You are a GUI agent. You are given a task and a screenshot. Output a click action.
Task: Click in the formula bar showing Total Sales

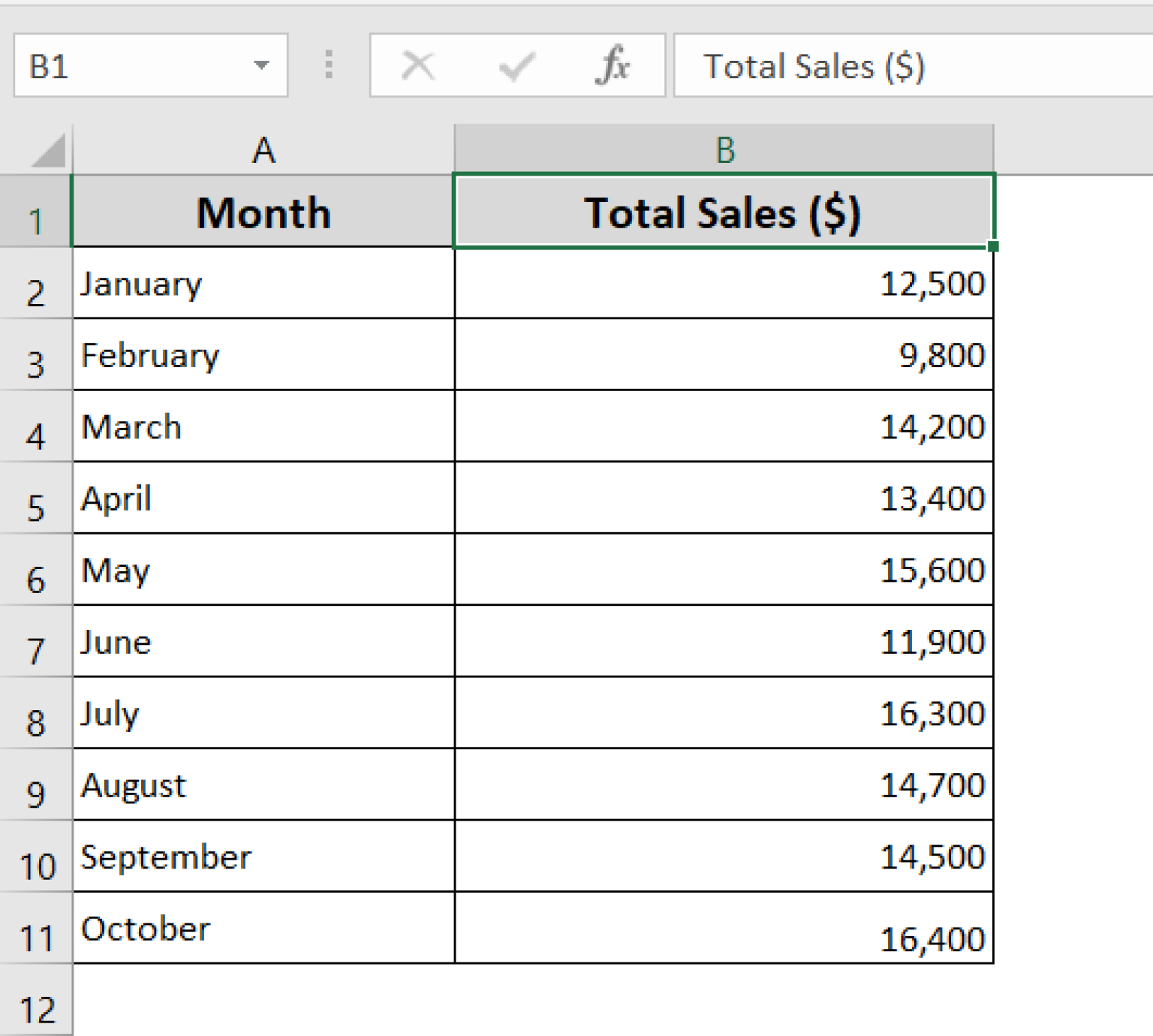tap(863, 65)
